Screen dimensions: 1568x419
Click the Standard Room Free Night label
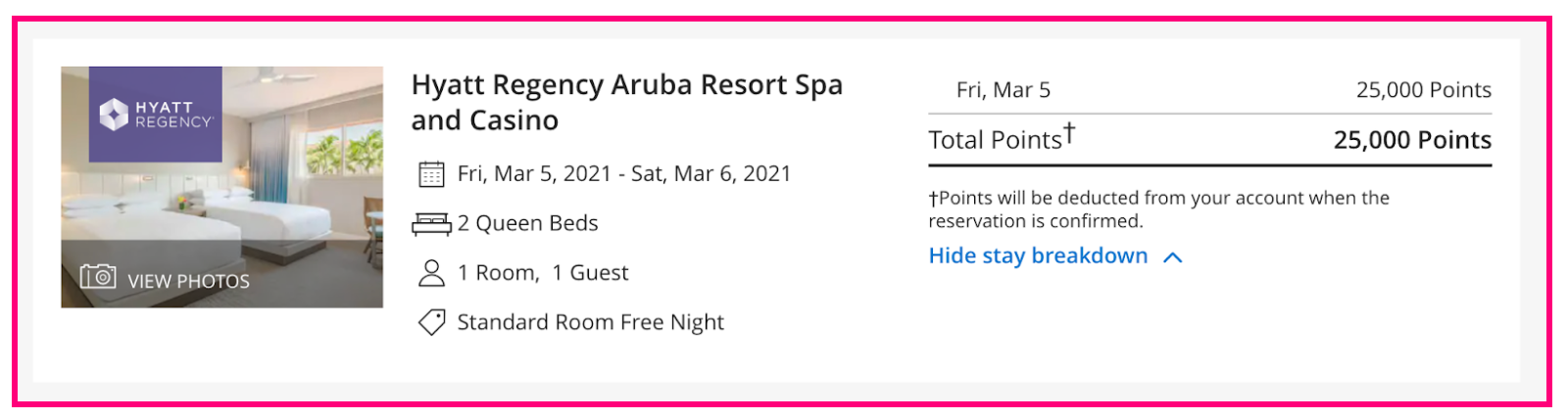591,322
